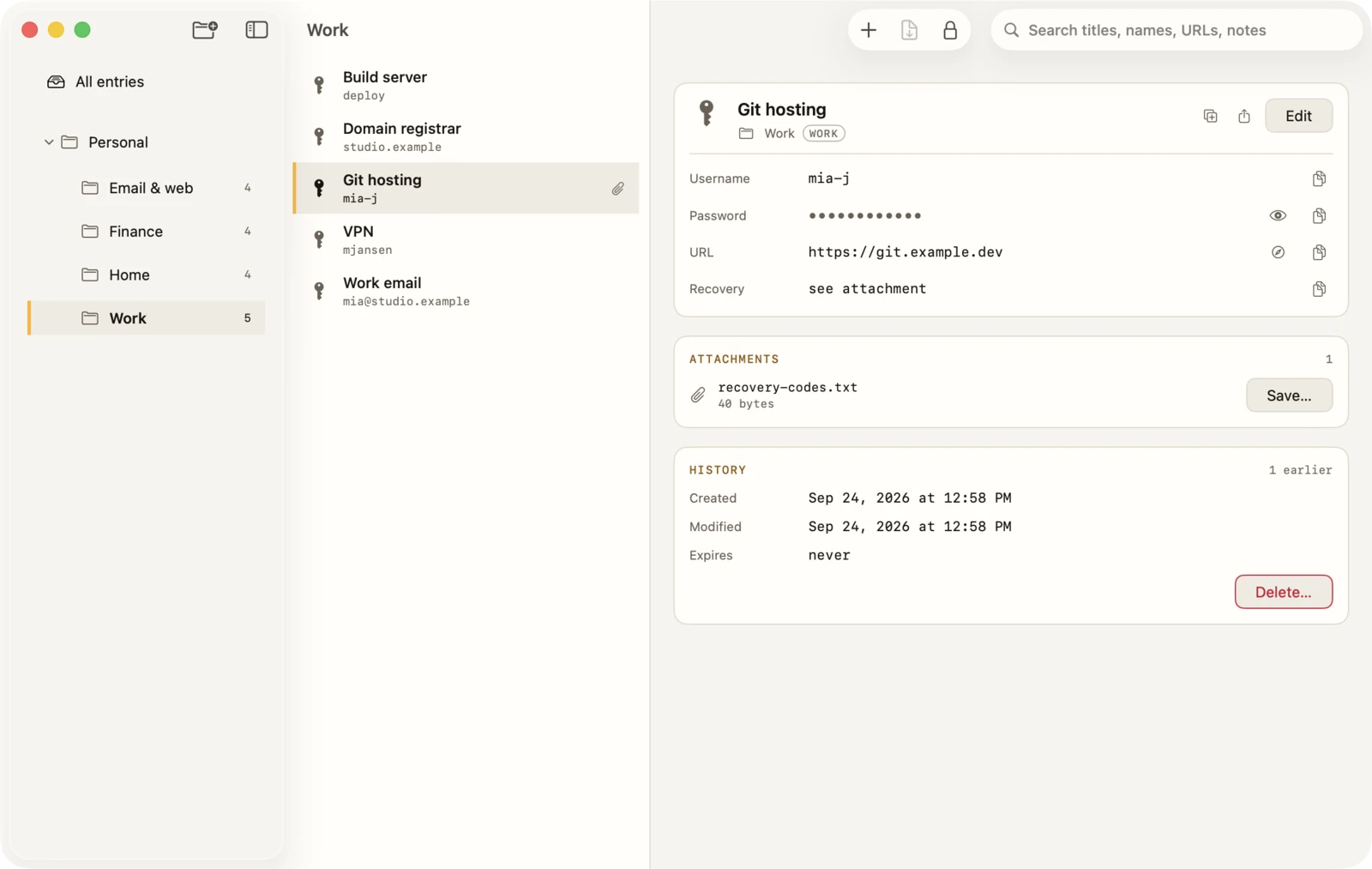This screenshot has height=869, width=1372.
Task: Click the red Delete... button
Action: [x=1283, y=592]
